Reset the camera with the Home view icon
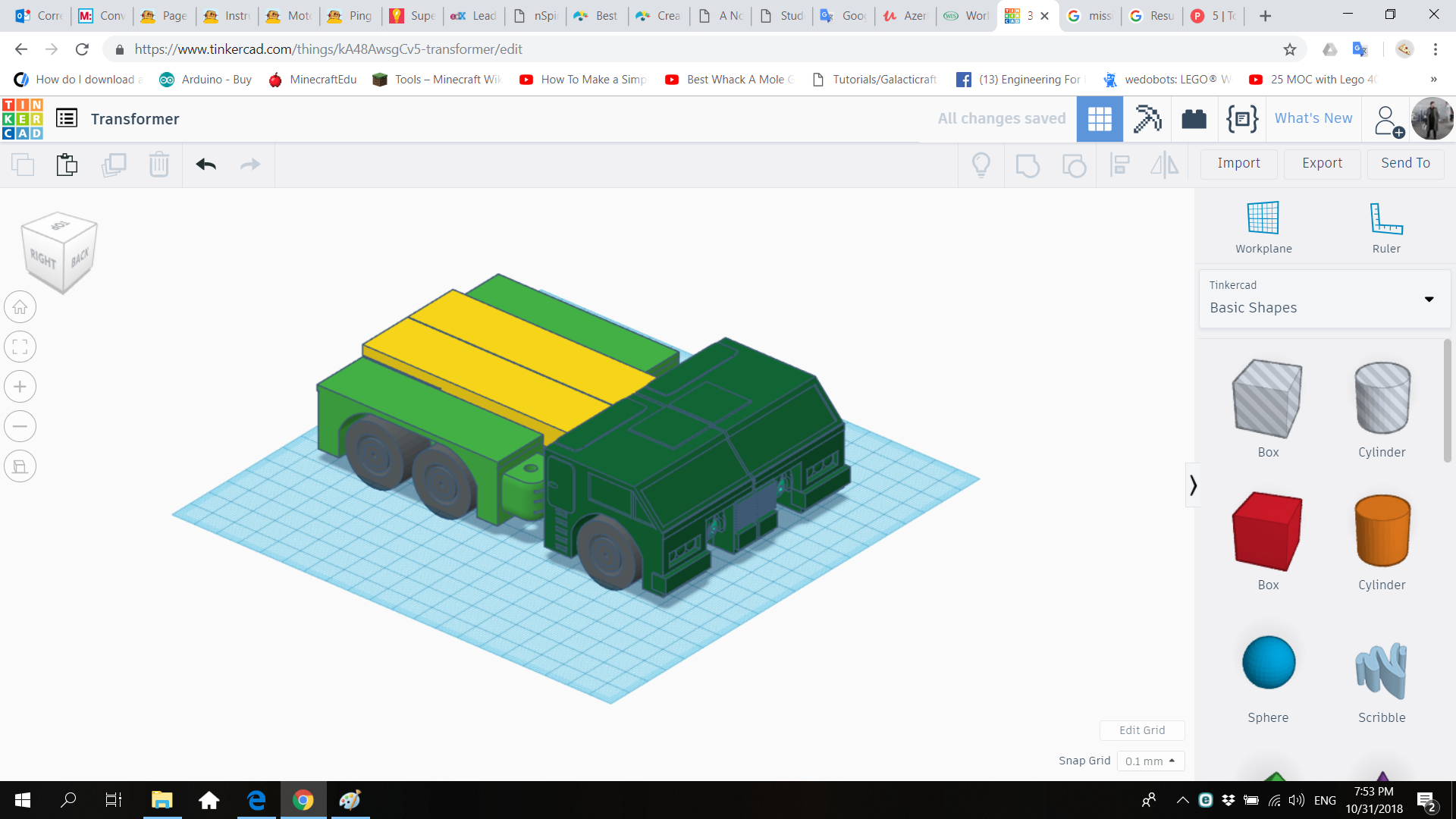 (x=20, y=306)
